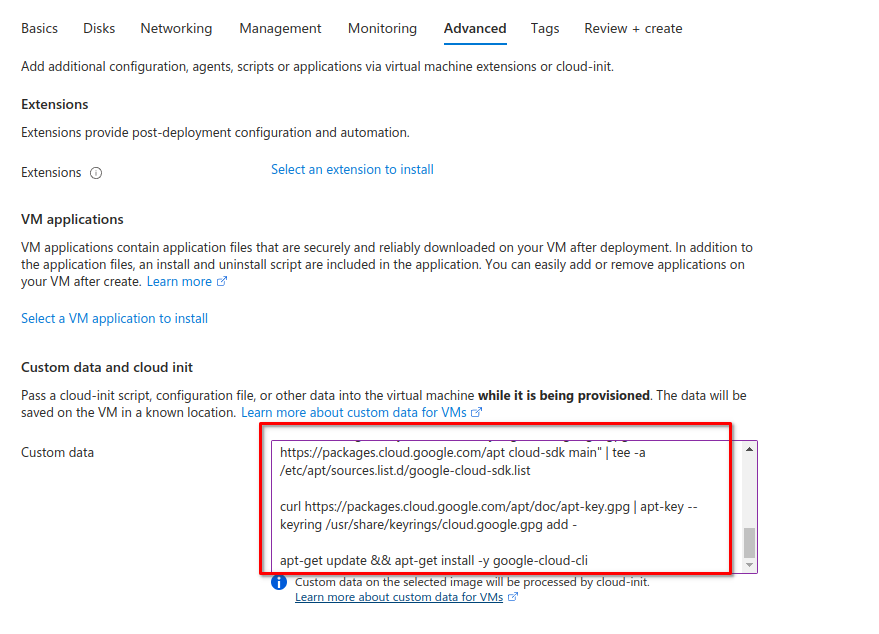Select the Management tab
Viewport: 879px width, 634px height.
pos(280,29)
